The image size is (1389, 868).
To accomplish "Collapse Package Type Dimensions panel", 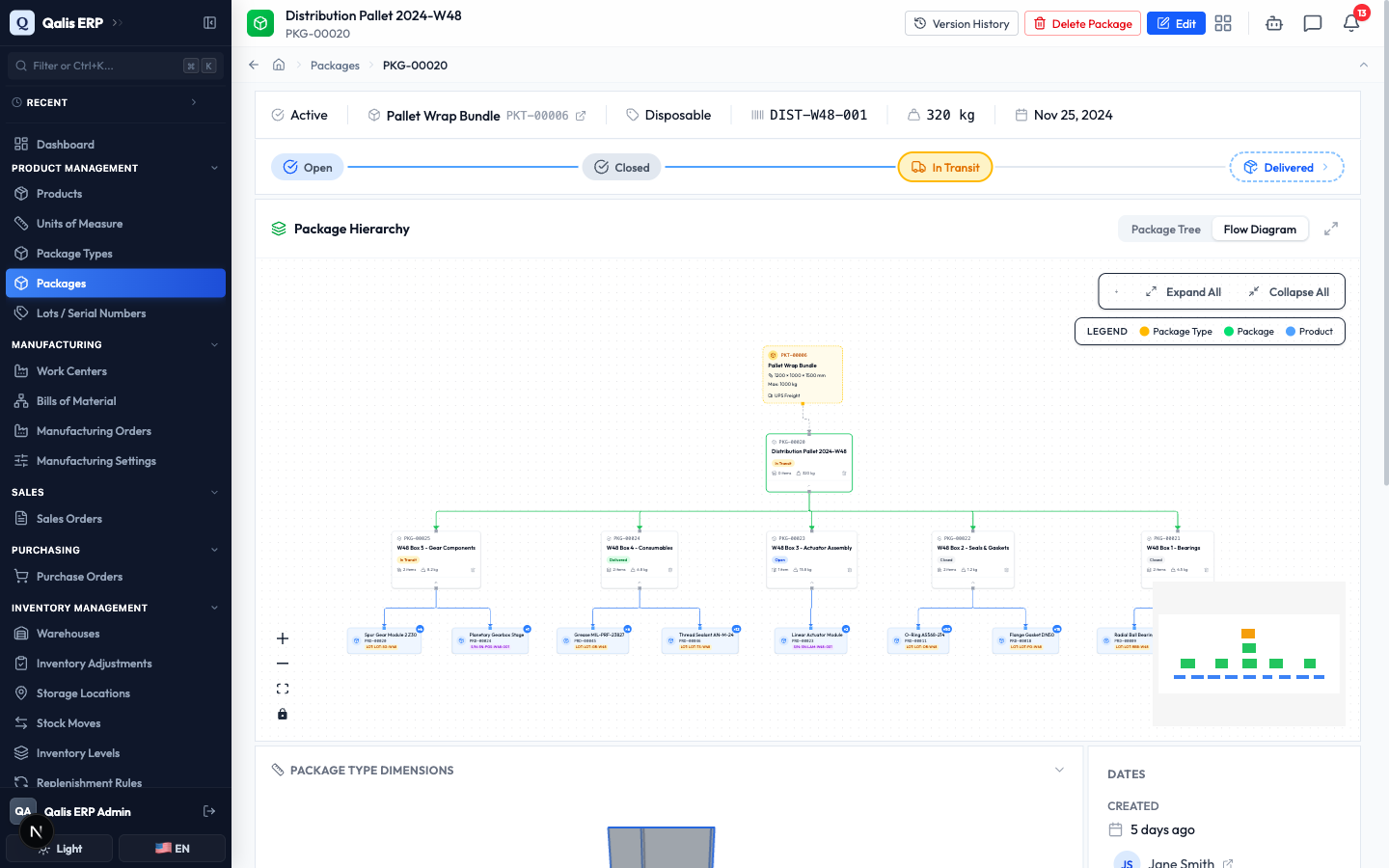I will pyautogui.click(x=1059, y=770).
